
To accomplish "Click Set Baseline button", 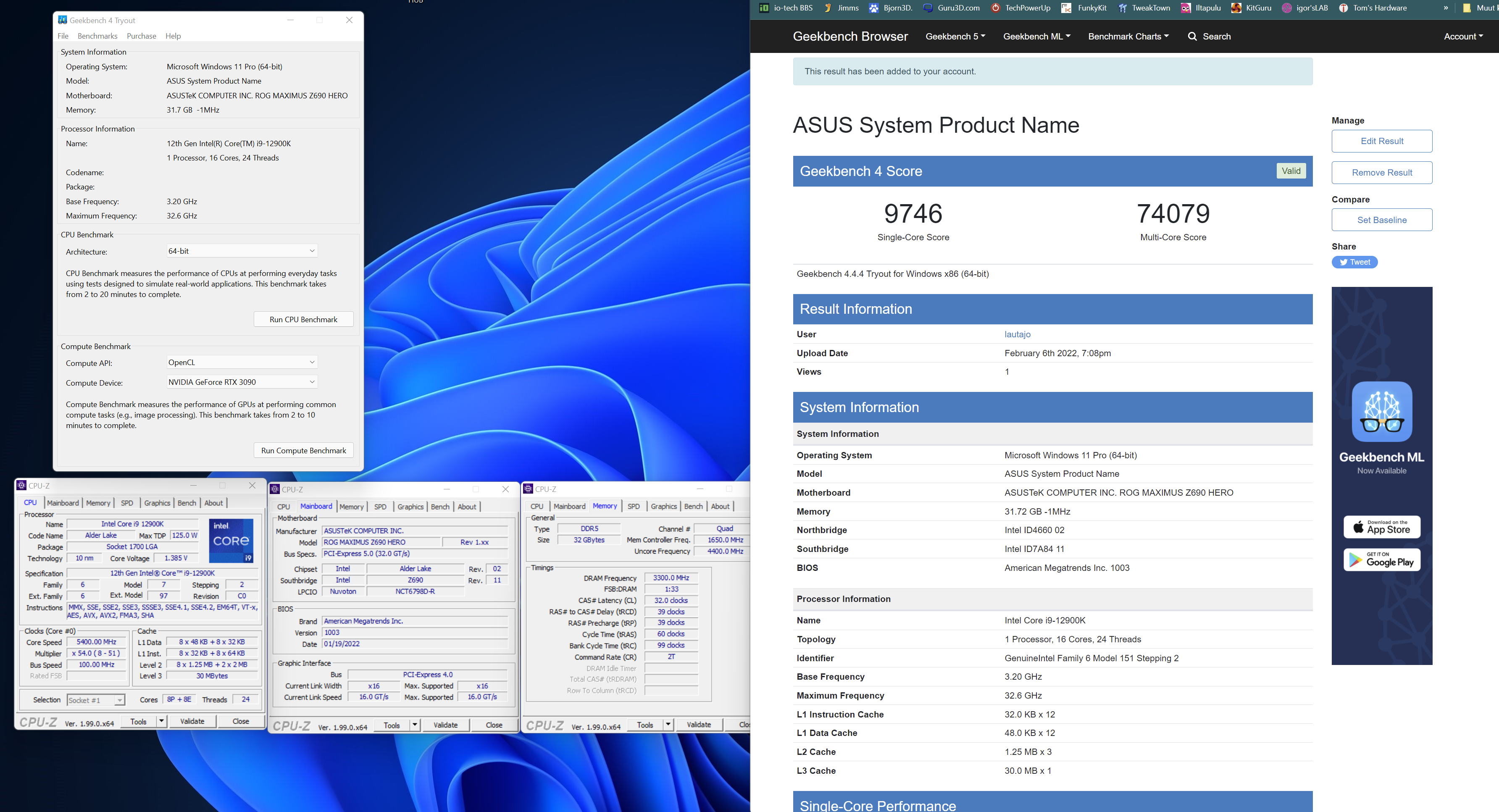I will [x=1382, y=220].
